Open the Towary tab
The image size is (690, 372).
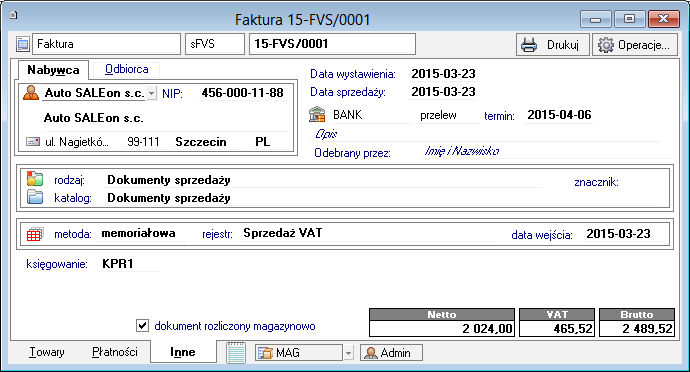[x=47, y=352]
